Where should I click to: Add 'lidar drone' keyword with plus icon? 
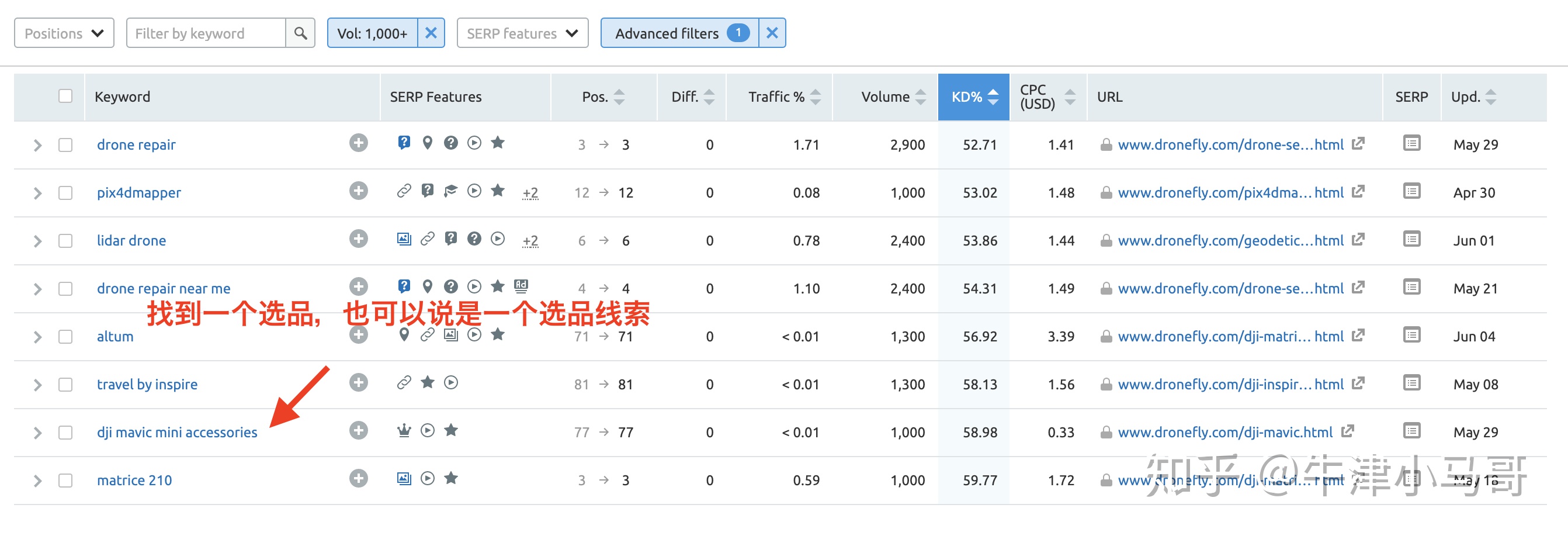pos(359,239)
